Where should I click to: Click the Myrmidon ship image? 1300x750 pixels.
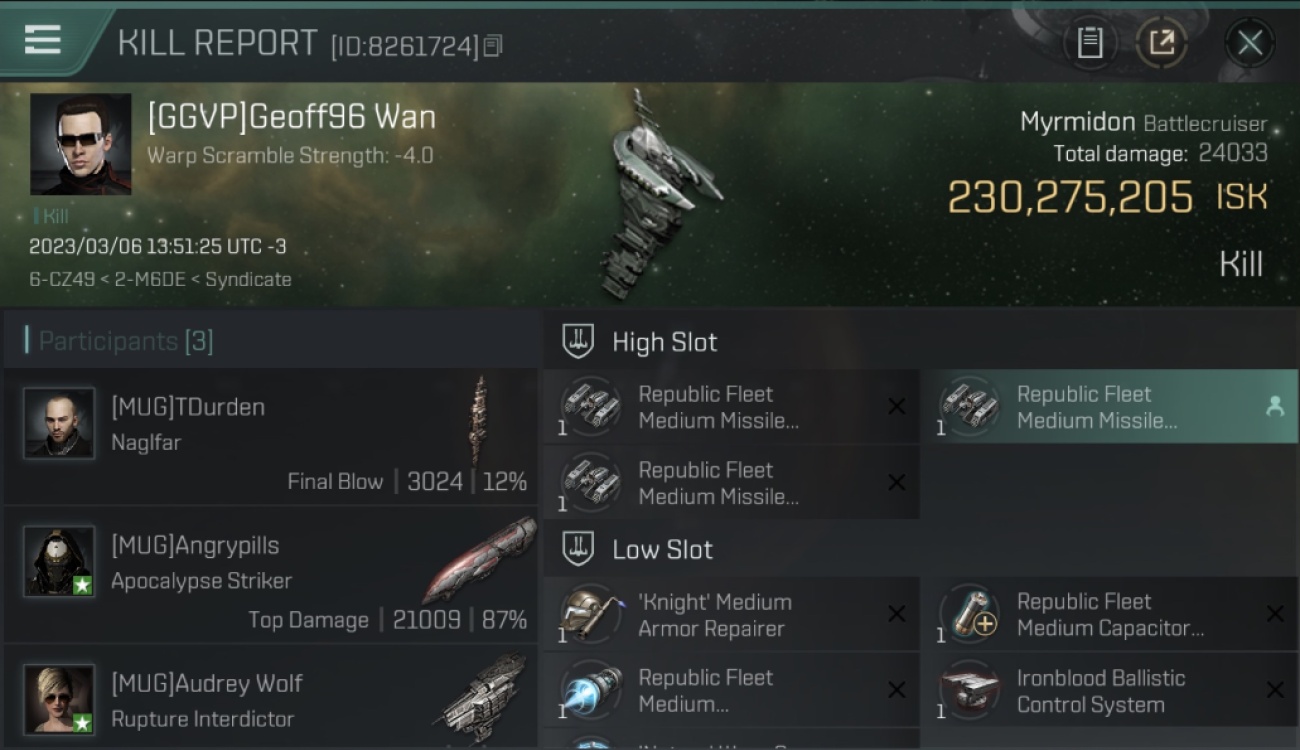(657, 195)
